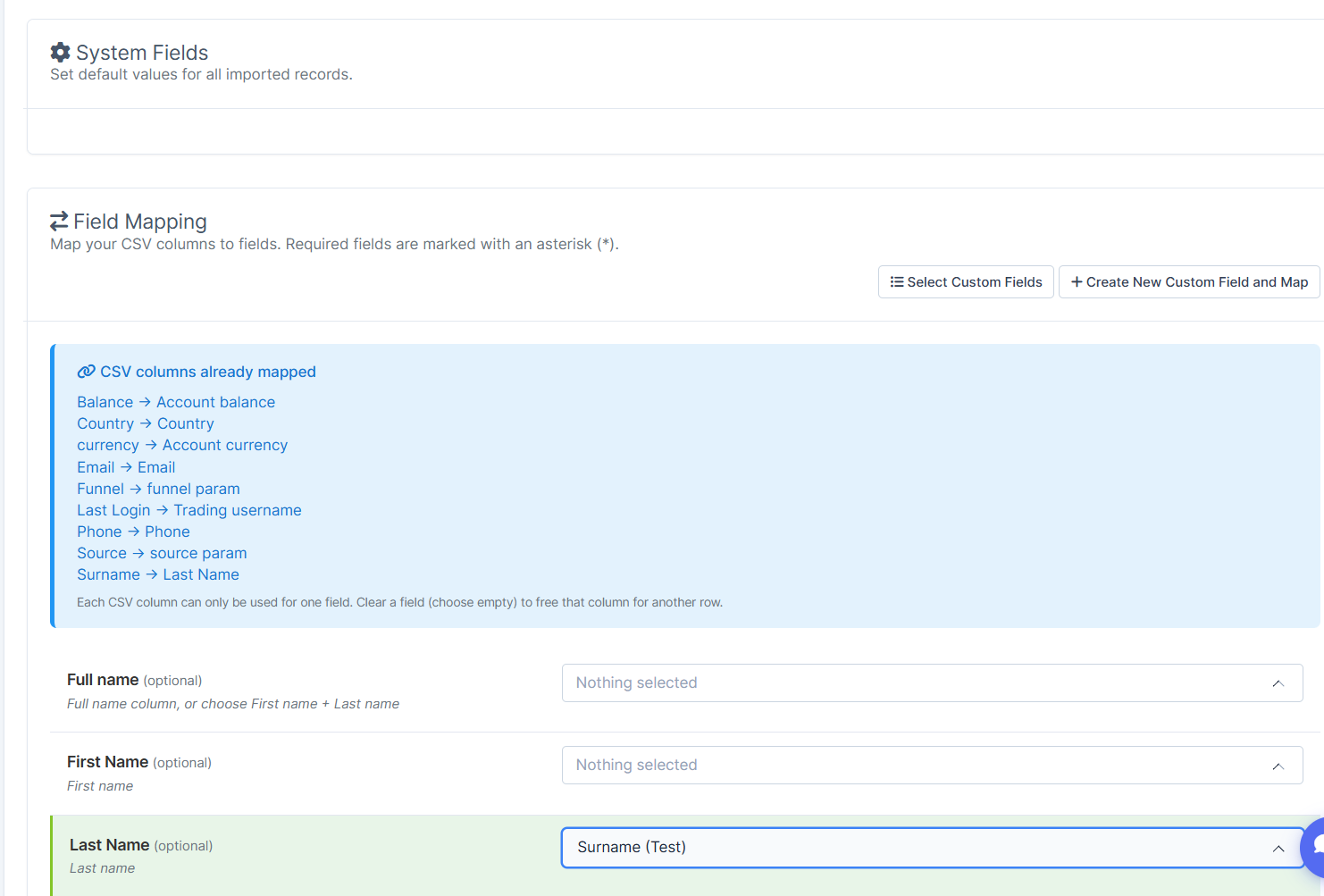Click the Select Custom Fields button
This screenshot has height=896, width=1324.
click(966, 282)
